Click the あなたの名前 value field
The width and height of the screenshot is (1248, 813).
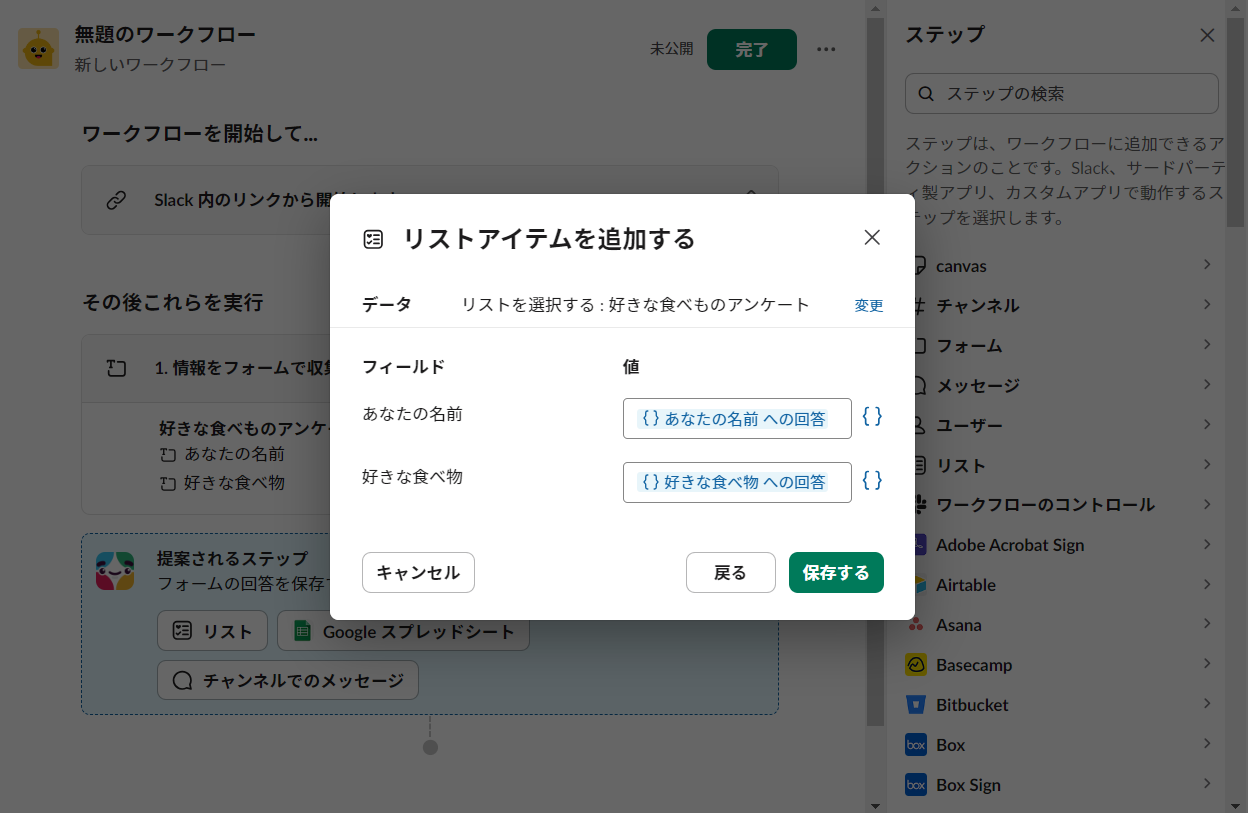pos(737,418)
